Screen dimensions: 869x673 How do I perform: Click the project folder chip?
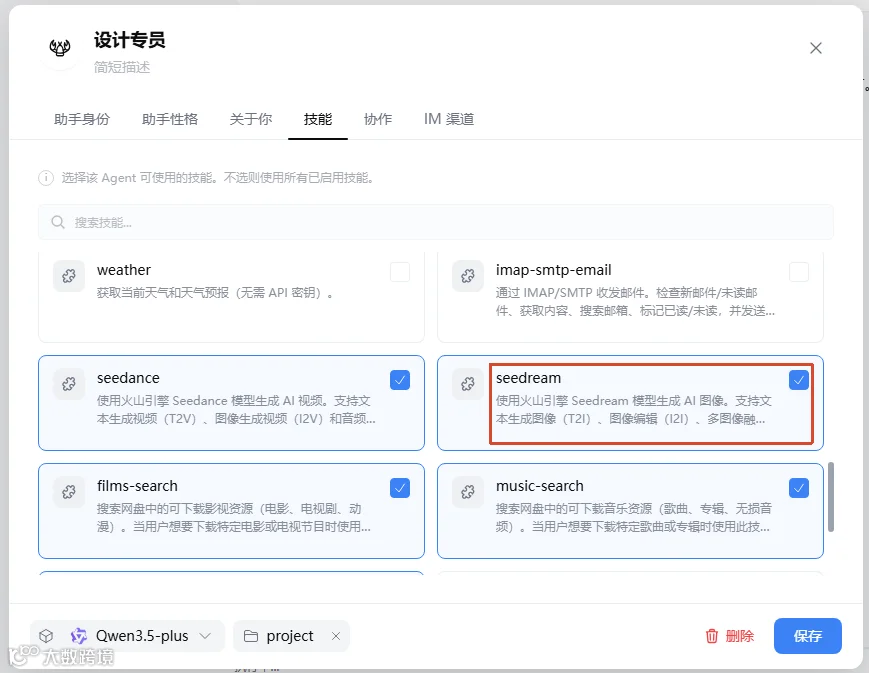pos(292,636)
